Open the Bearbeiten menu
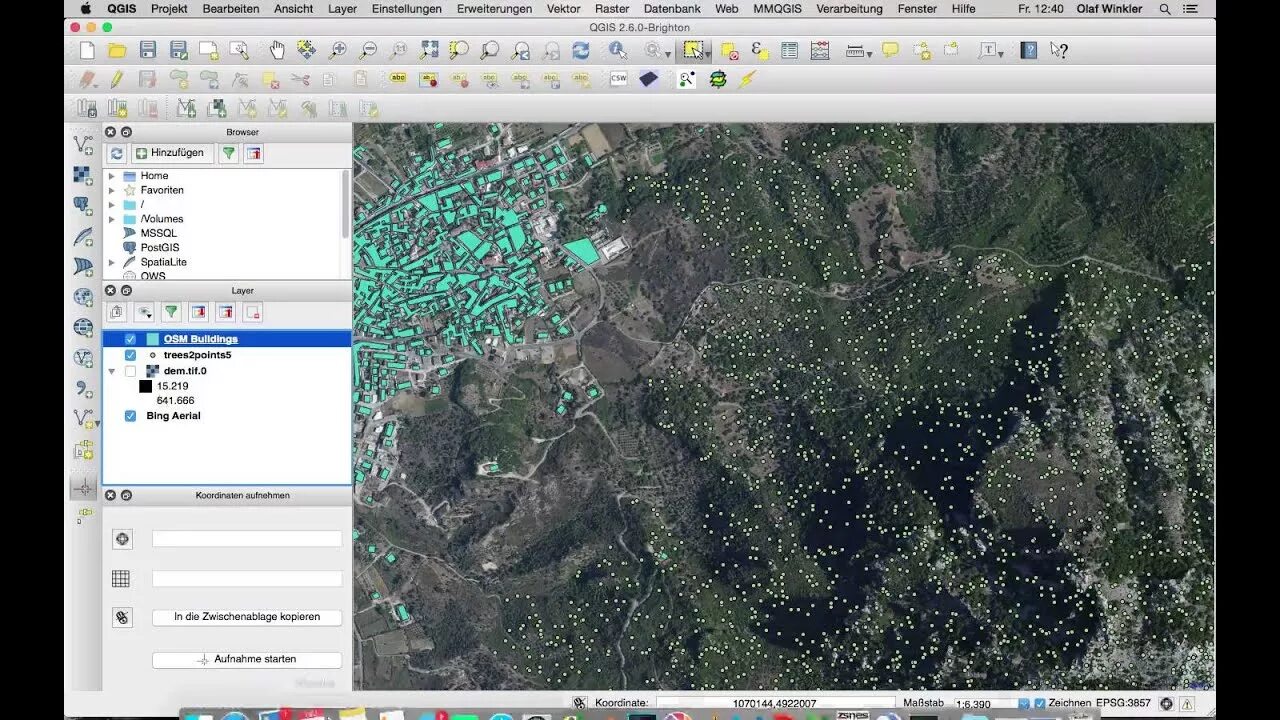The width and height of the screenshot is (1280, 720). coord(231,8)
